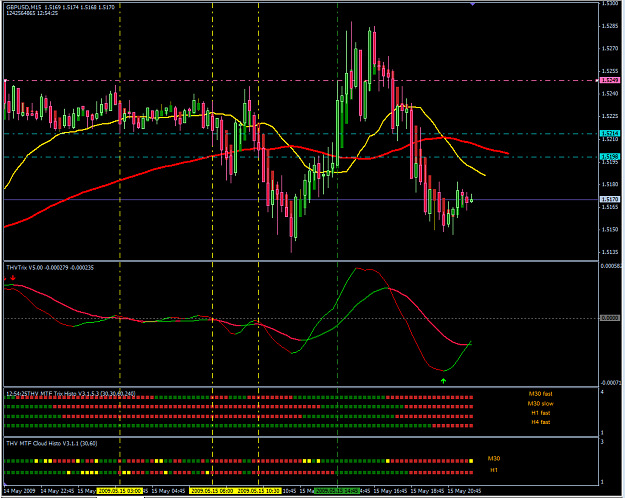
Task: Click the red down arrow Trix signal
Action: 13,278
